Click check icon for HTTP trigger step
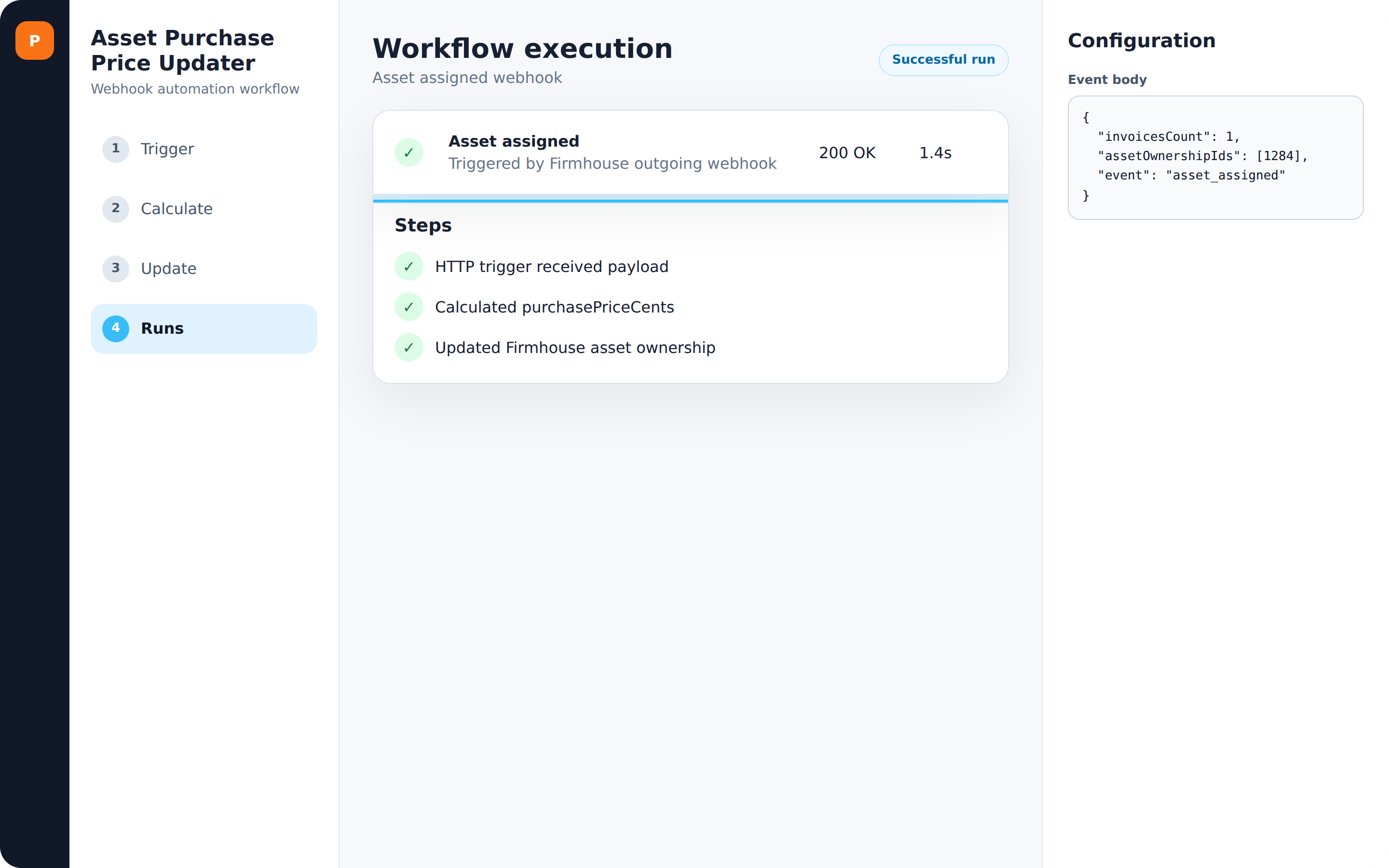 [x=409, y=266]
